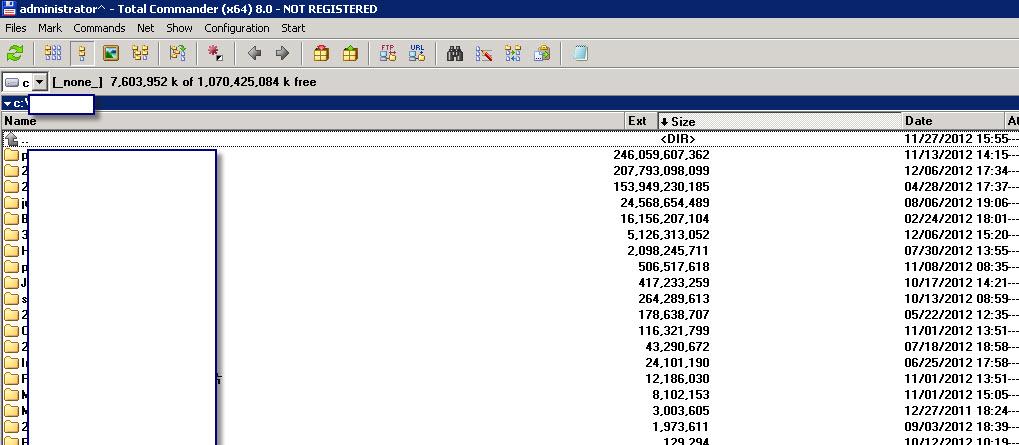
Task: Click the date 04/28/2012 17:37
Action: tap(957, 187)
